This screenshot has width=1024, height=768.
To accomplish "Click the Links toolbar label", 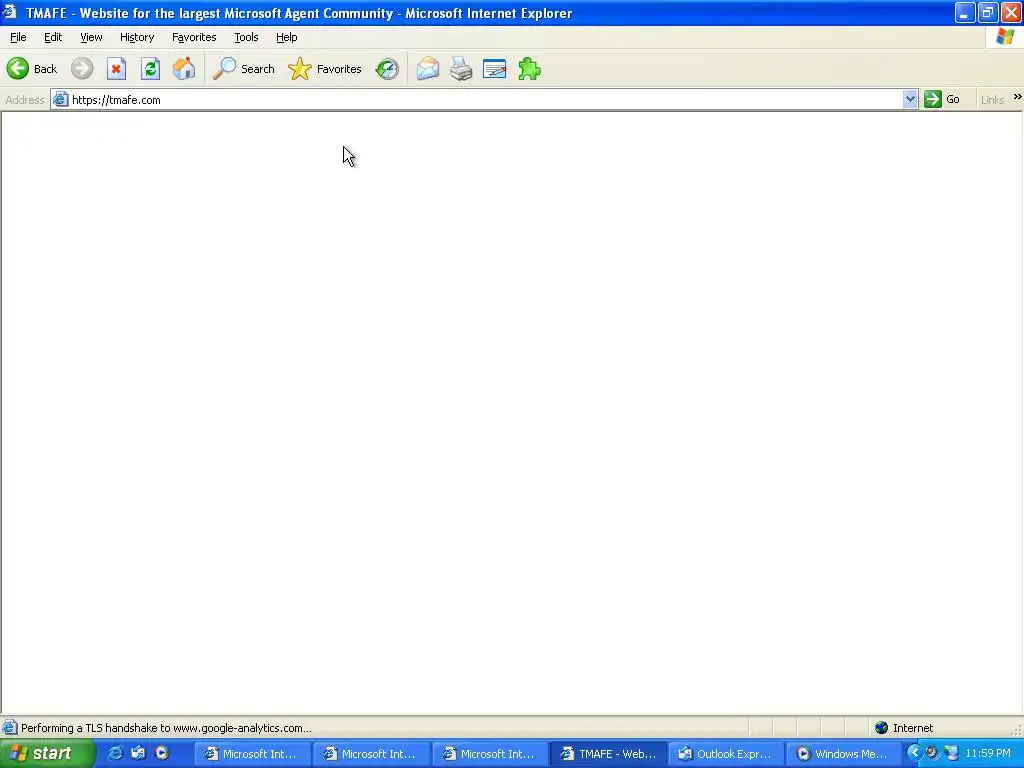I will (x=992, y=100).
